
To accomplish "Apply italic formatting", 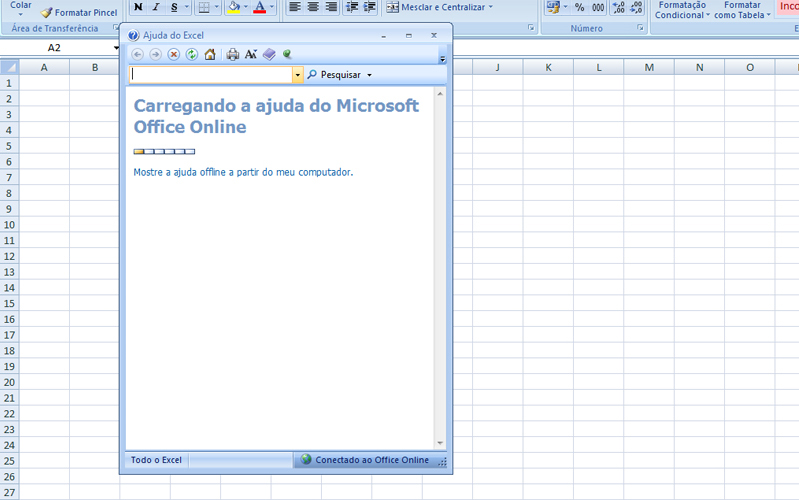I will pyautogui.click(x=156, y=7).
